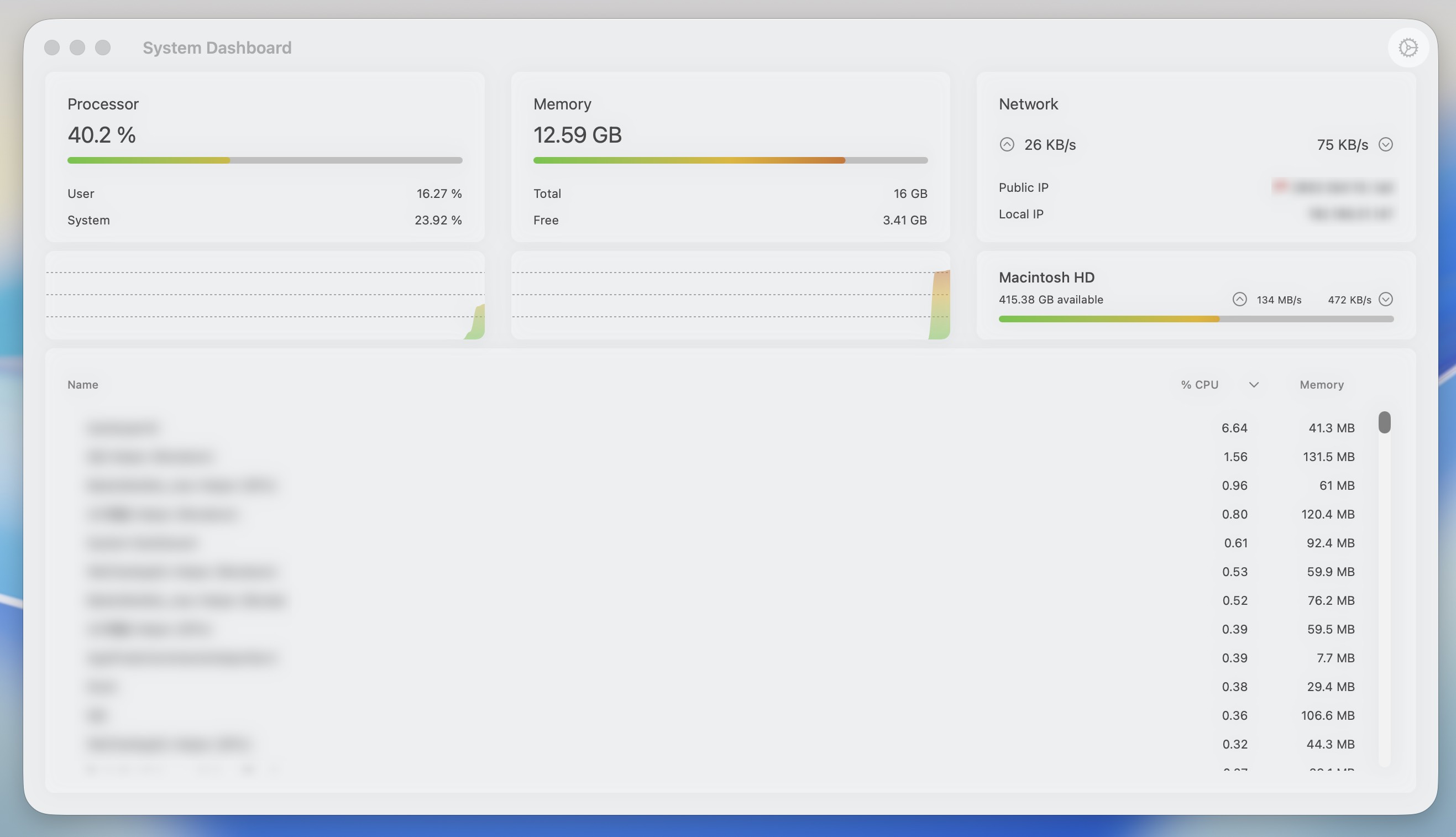The width and height of the screenshot is (1456, 837).
Task: Click the Memory usage progress bar
Action: pos(730,160)
